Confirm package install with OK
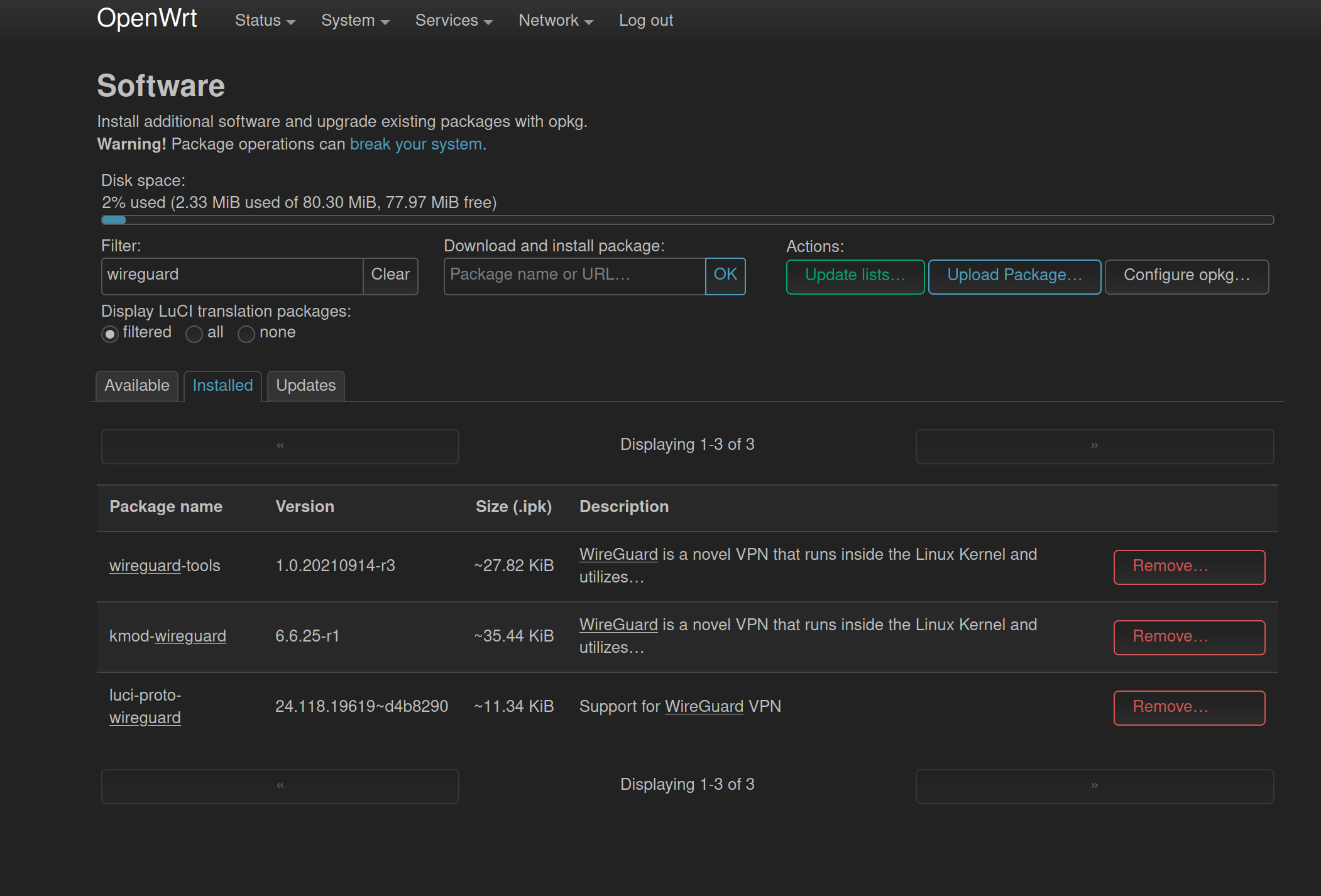The height and width of the screenshot is (896, 1321). 725,276
